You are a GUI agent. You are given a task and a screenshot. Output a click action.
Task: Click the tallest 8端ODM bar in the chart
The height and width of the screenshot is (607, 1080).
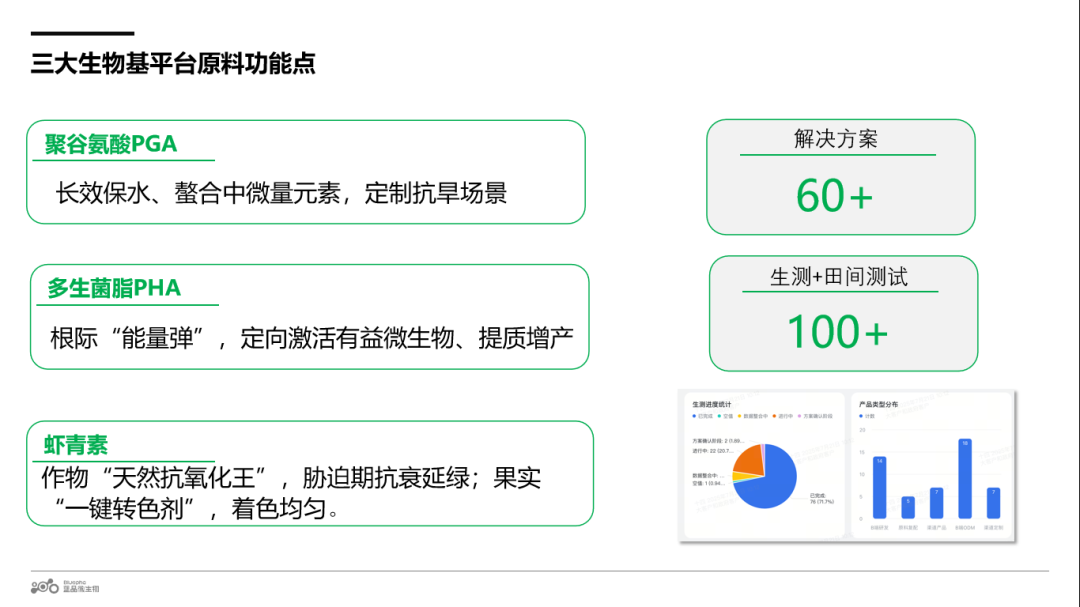pos(966,480)
